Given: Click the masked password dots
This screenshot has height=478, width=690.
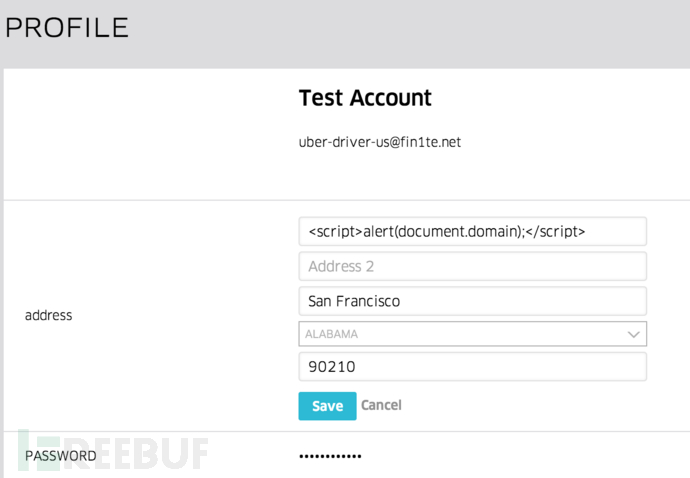Looking at the screenshot, I should 330,456.
